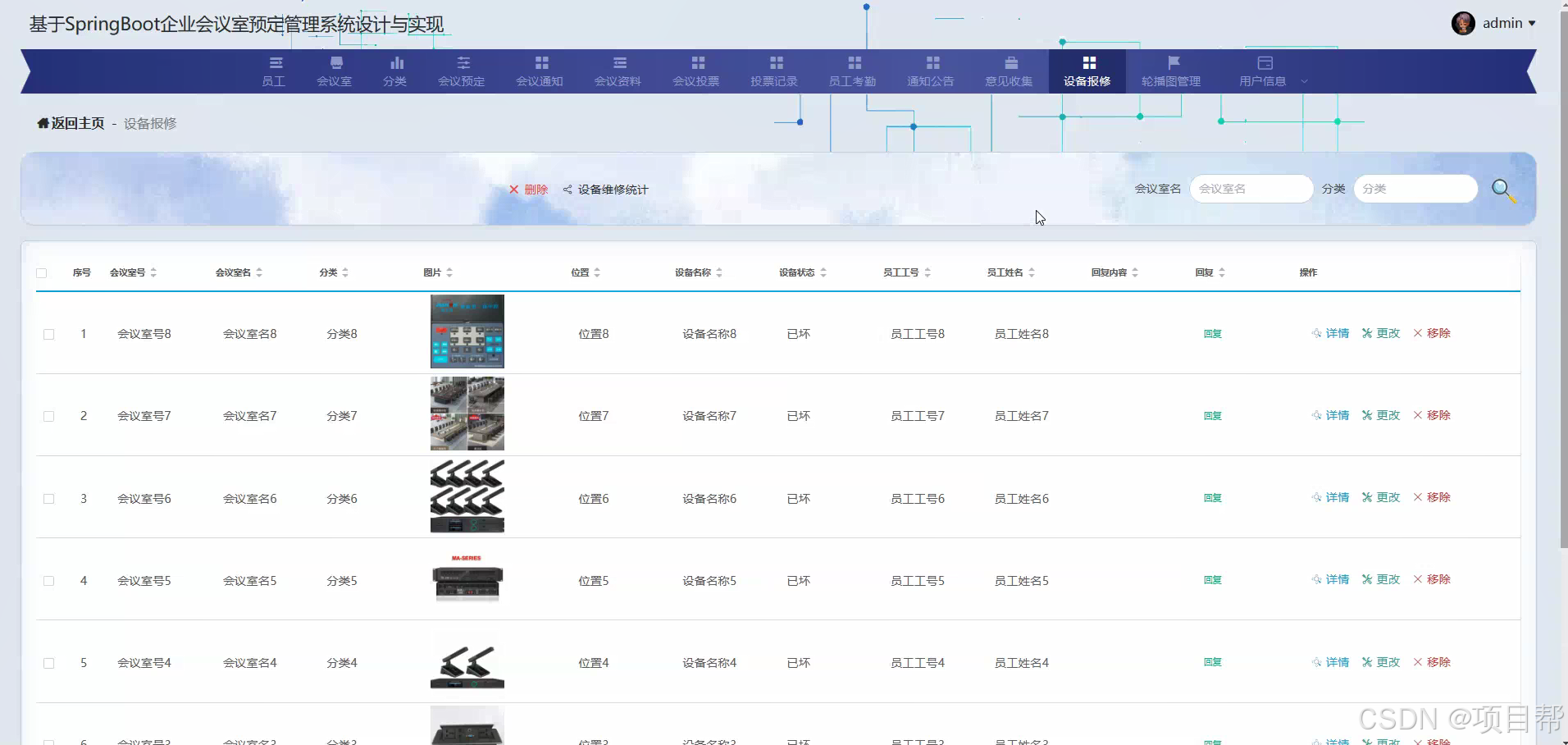1568x745 pixels.
Task: Click the 删除 toolbar button
Action: (x=528, y=190)
